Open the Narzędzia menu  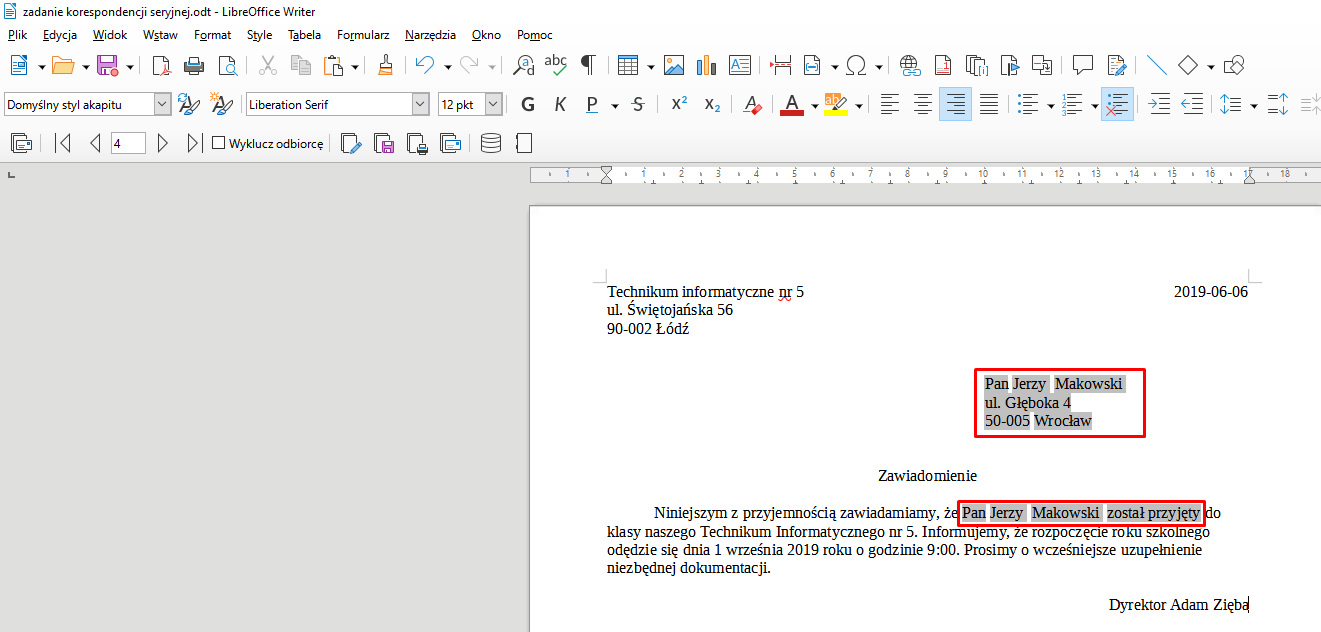430,35
